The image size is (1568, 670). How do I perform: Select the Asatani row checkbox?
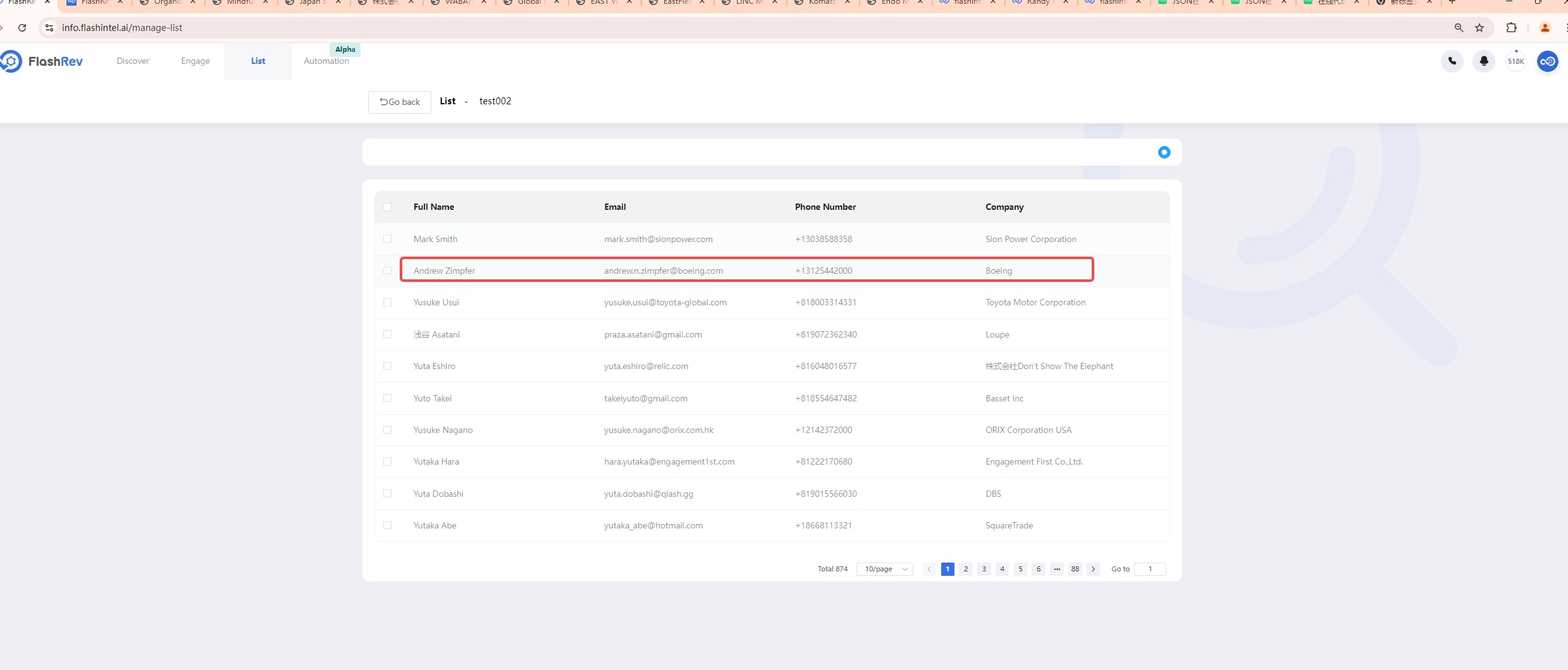pos(388,334)
